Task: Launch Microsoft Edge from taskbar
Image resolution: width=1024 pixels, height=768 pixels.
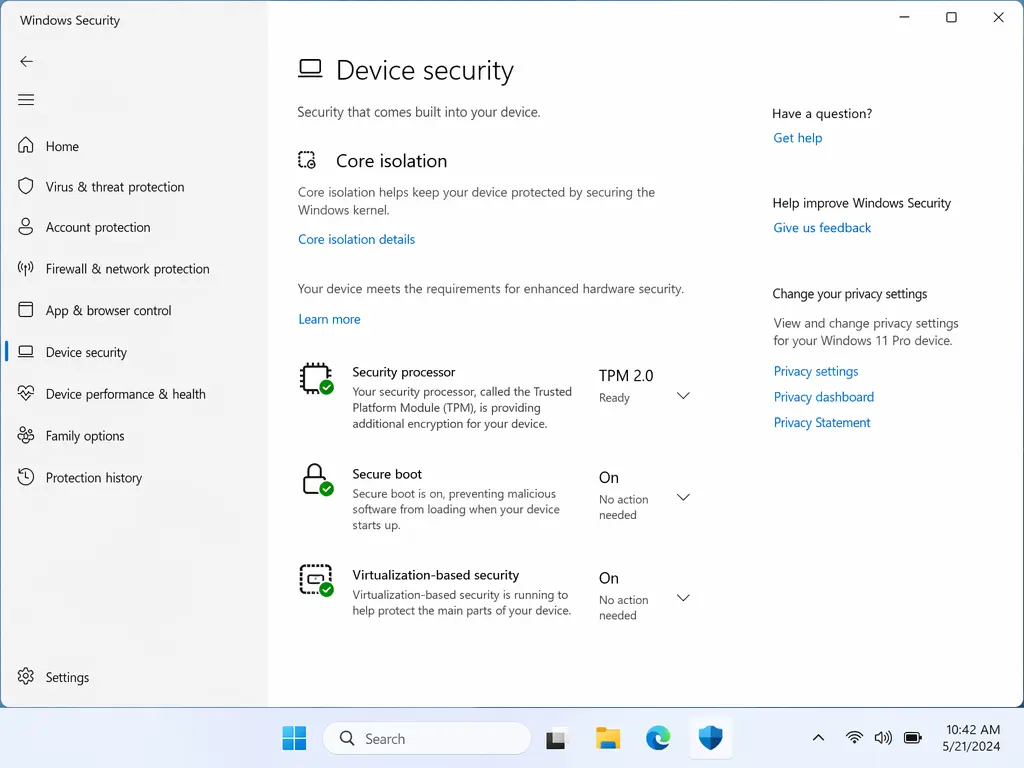Action: click(x=658, y=738)
